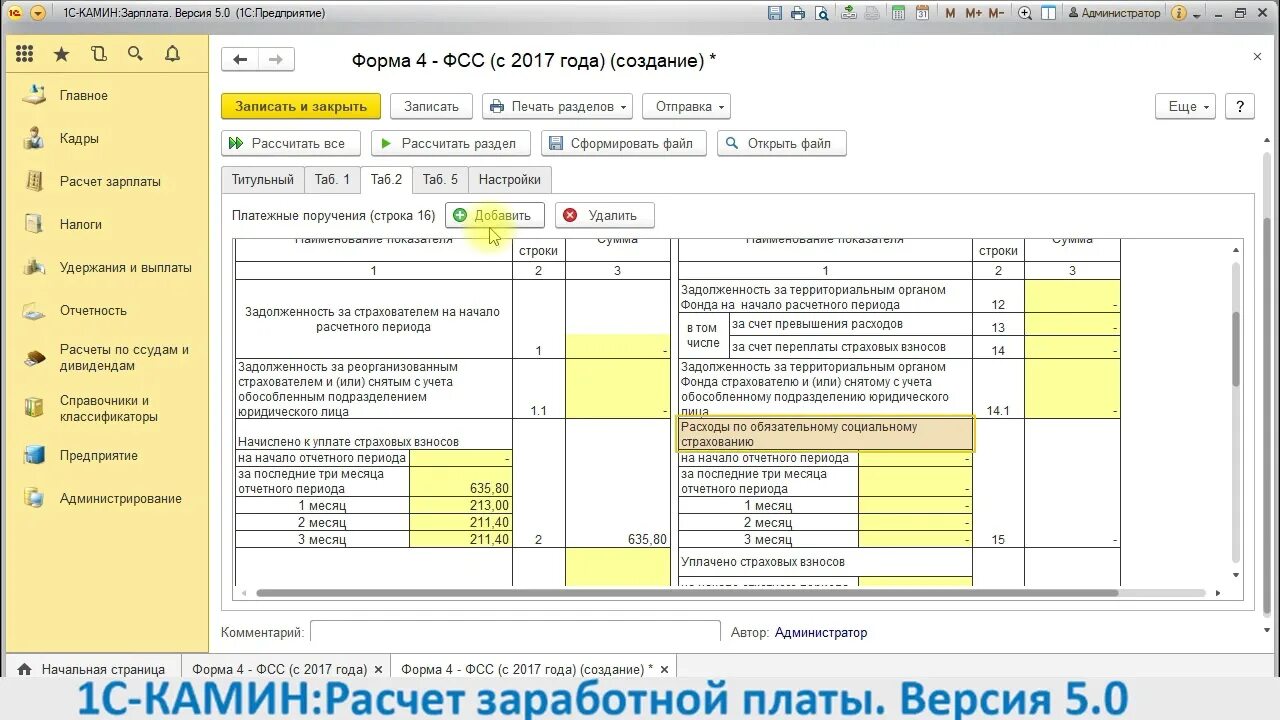Click Удалить payment order button
The image size is (1280, 720).
pos(604,215)
